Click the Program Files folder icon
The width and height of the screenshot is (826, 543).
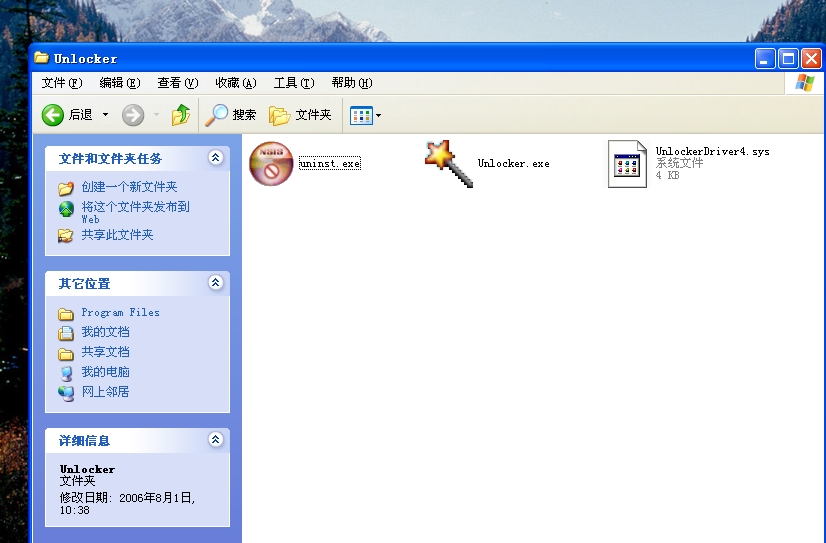66,314
